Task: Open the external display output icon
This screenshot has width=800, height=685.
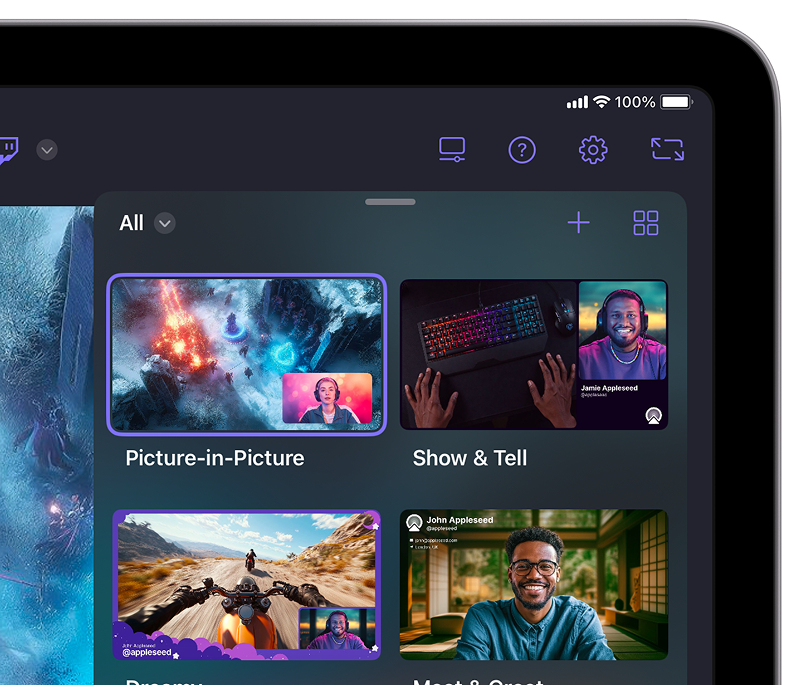Action: [452, 150]
